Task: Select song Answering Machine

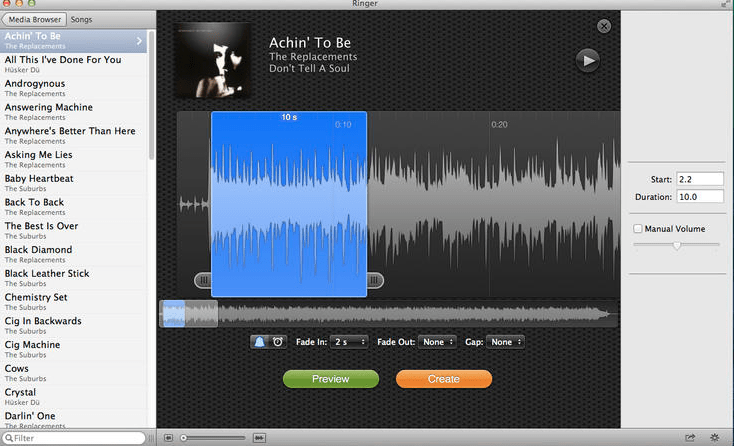Action: point(73,112)
